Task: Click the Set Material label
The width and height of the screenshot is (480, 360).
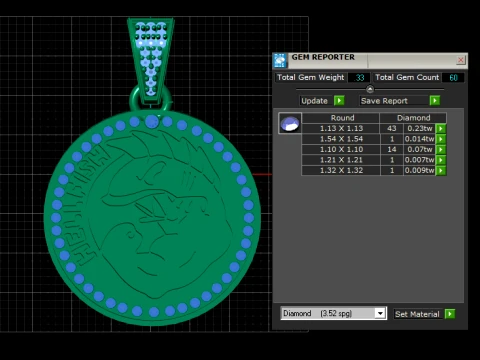Action: pos(417,314)
